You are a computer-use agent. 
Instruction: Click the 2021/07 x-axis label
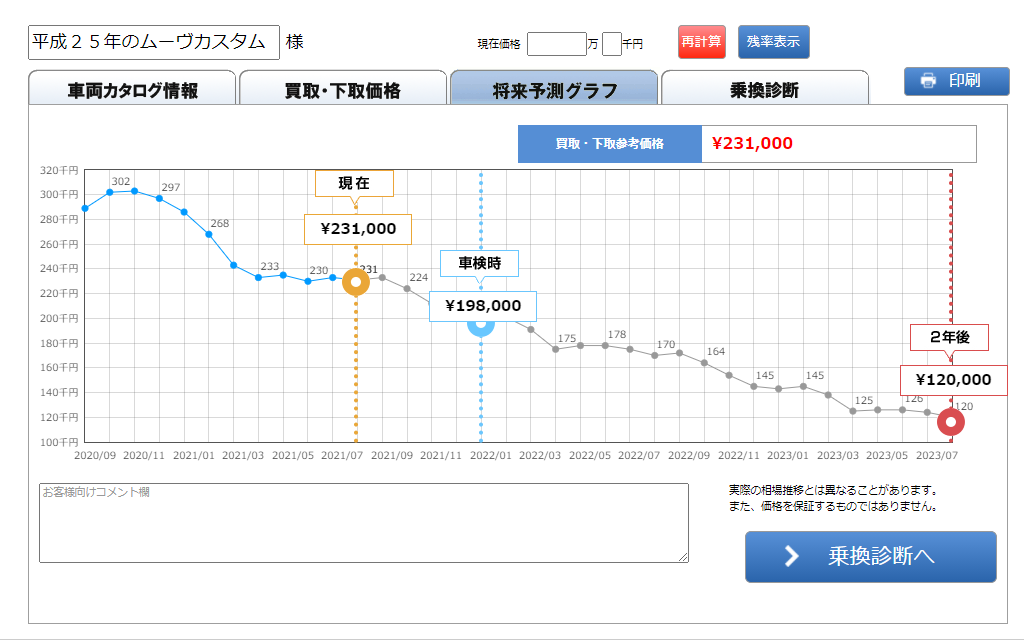pyautogui.click(x=342, y=455)
